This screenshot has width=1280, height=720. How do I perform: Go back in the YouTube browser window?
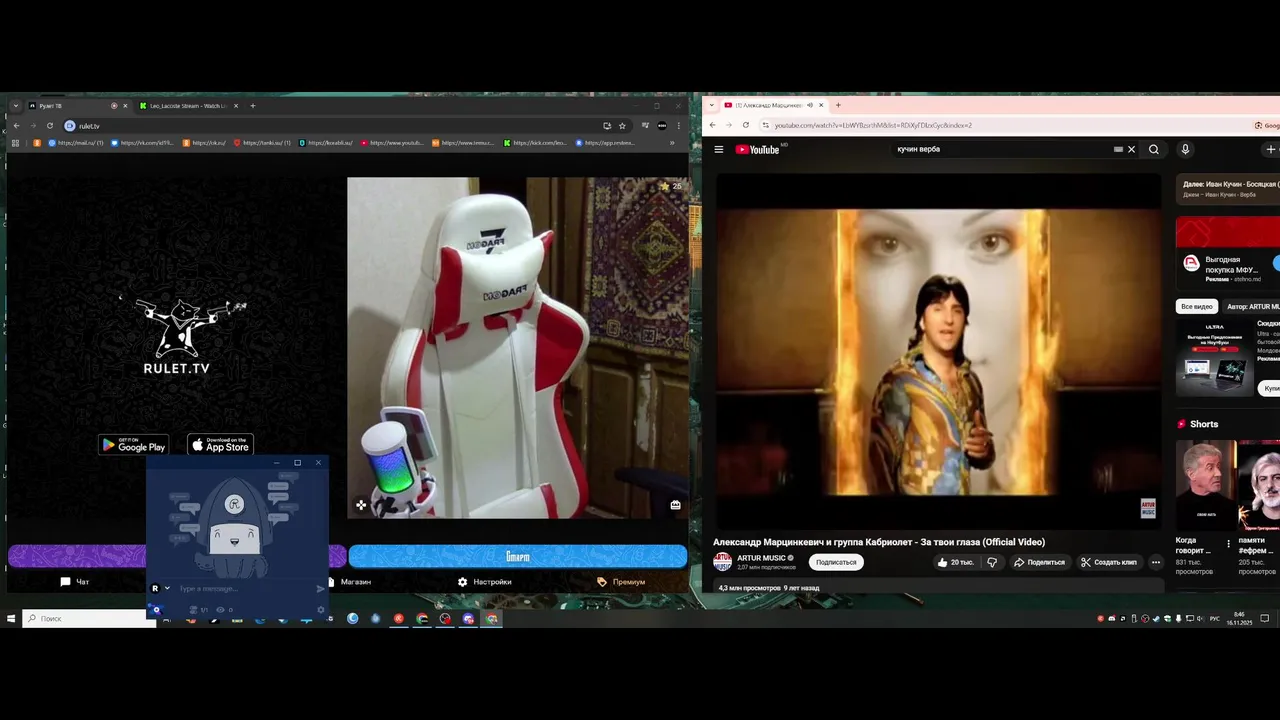tap(712, 125)
